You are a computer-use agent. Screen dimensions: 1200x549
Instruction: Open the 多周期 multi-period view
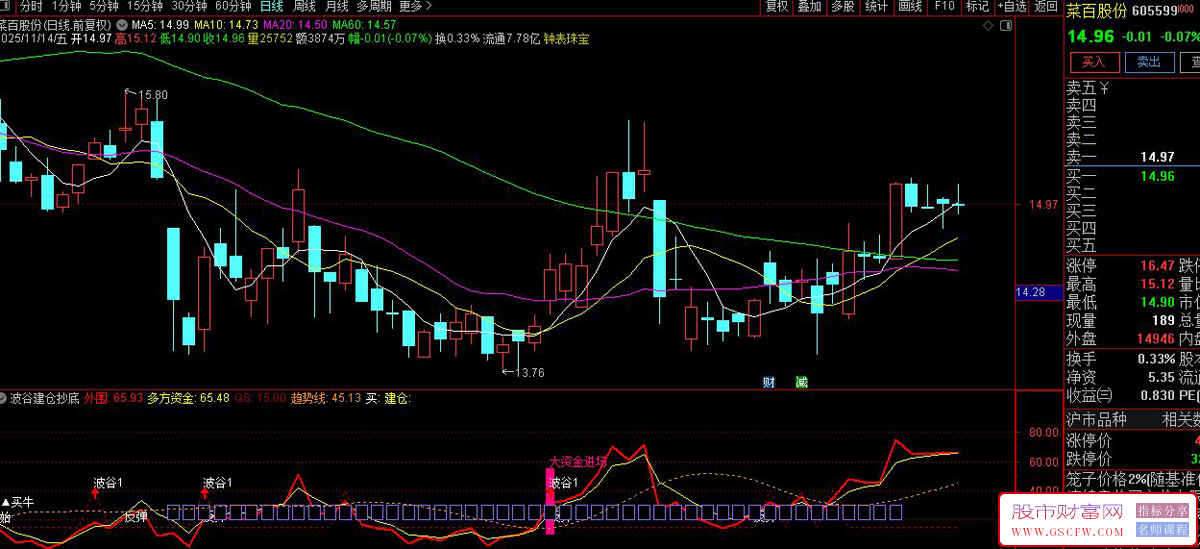tap(374, 6)
